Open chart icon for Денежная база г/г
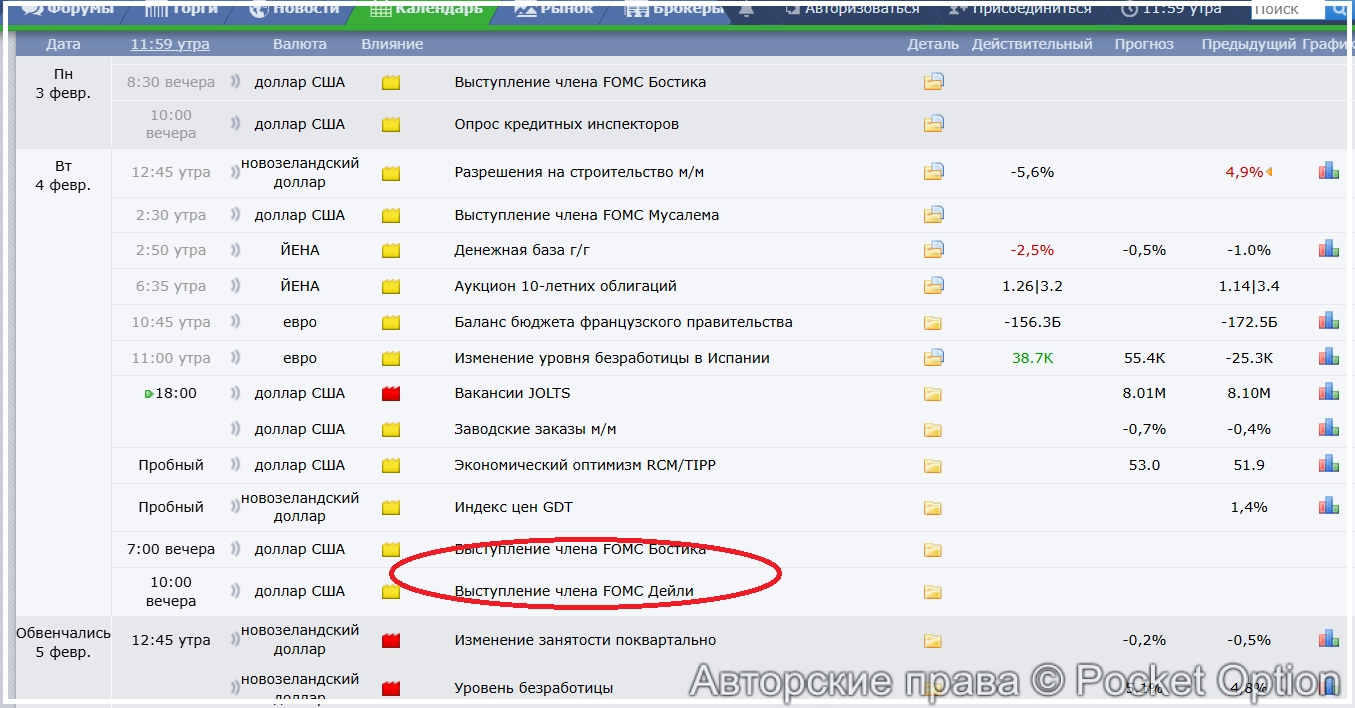The width and height of the screenshot is (1355, 708). tap(1328, 249)
